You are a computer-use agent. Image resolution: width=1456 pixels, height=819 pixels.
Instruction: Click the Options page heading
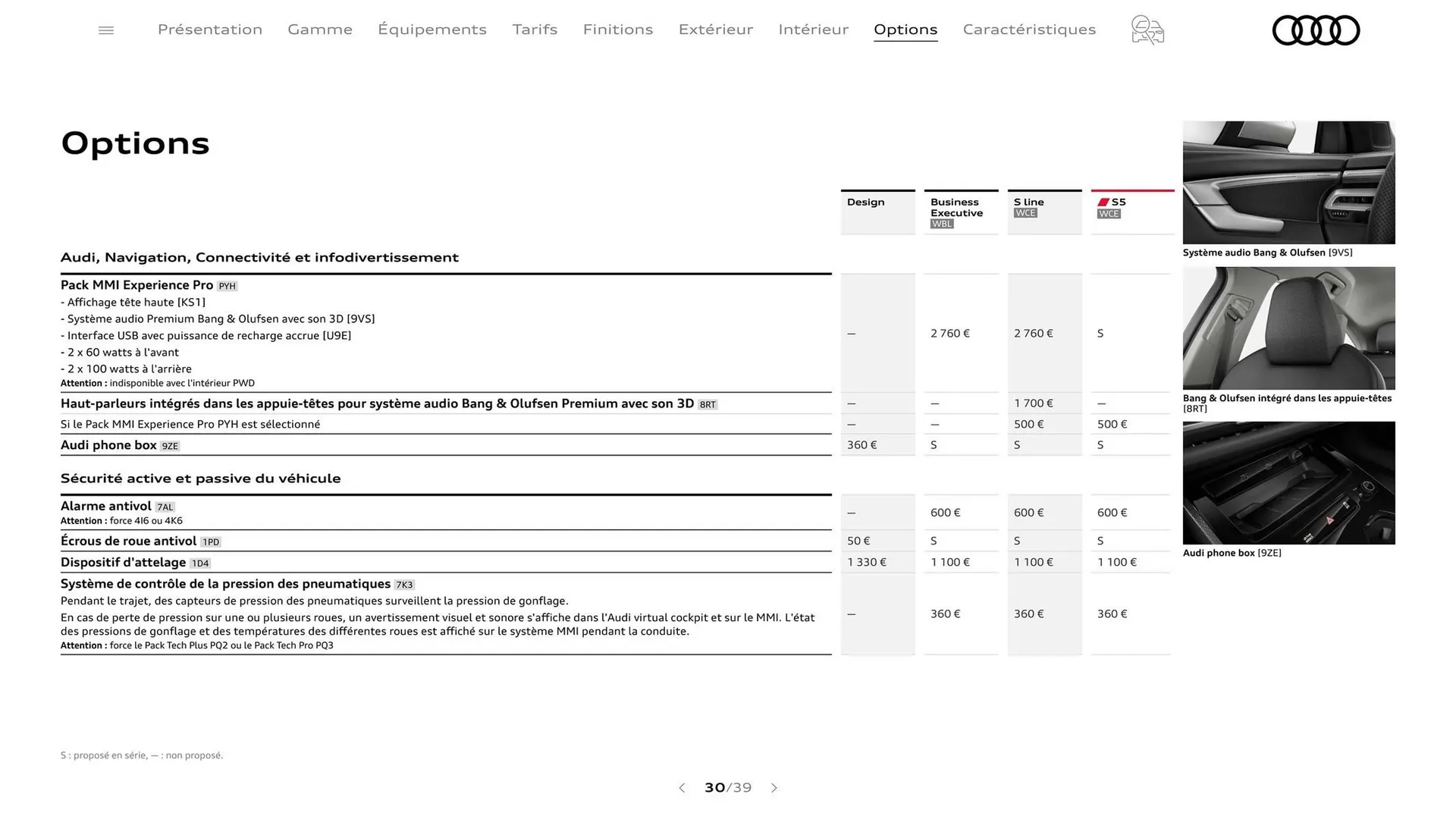click(x=135, y=143)
